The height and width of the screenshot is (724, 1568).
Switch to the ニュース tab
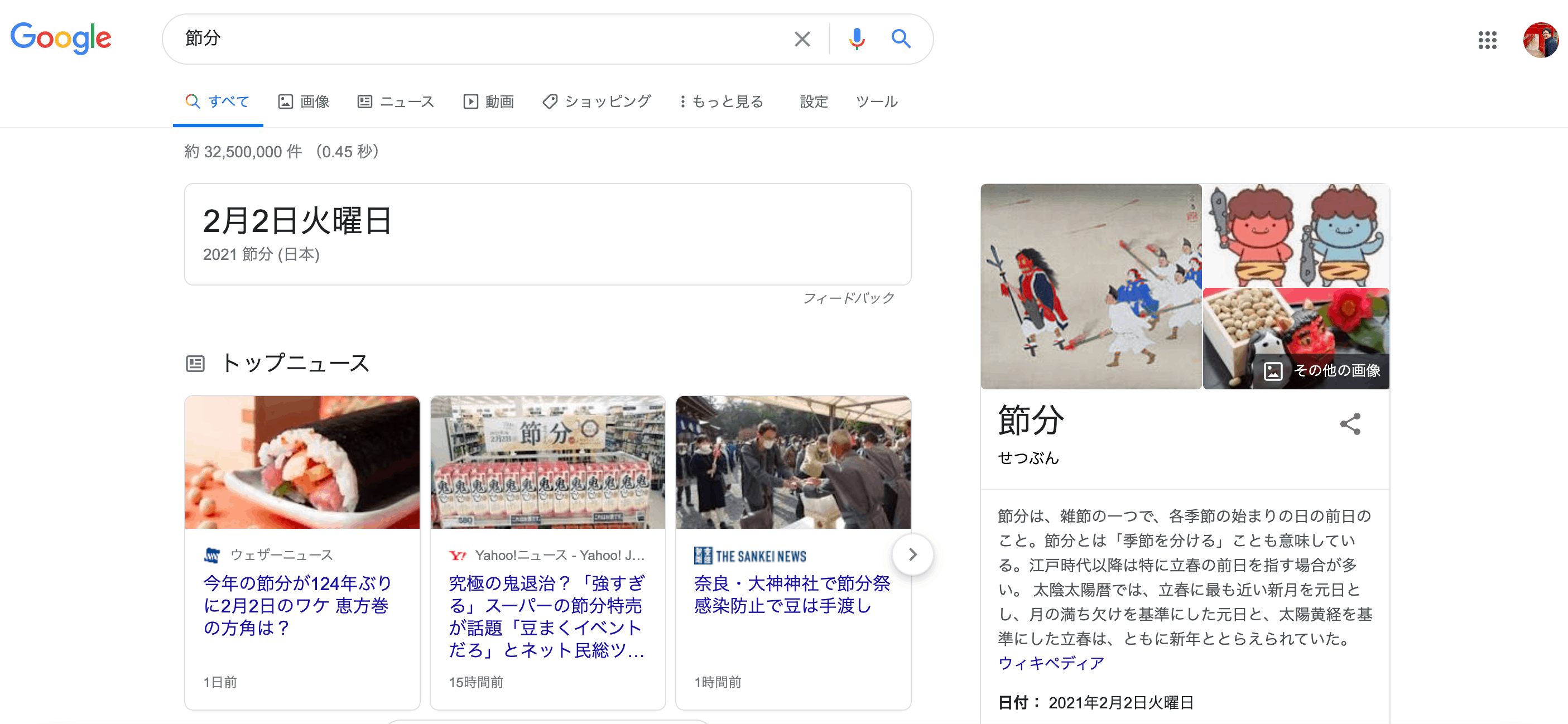tap(396, 102)
